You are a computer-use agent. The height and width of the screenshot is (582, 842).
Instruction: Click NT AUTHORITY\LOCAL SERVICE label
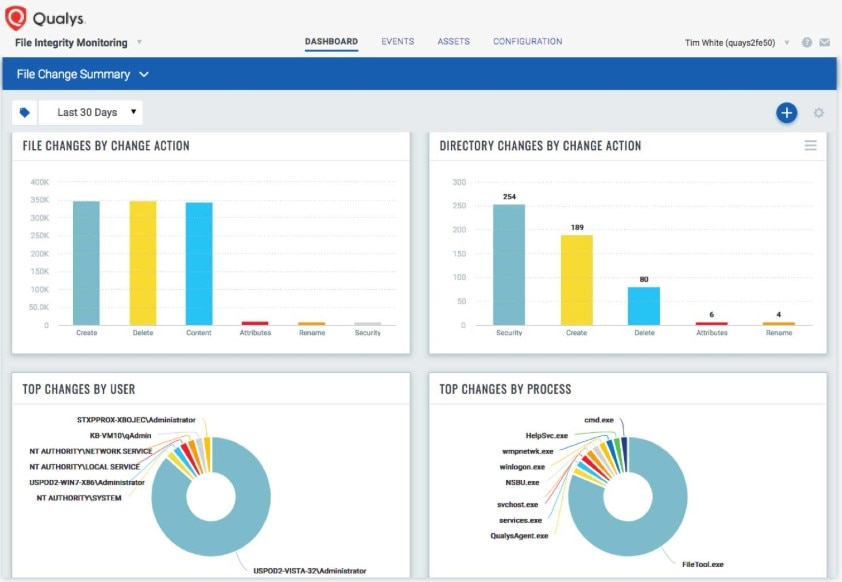pos(84,467)
